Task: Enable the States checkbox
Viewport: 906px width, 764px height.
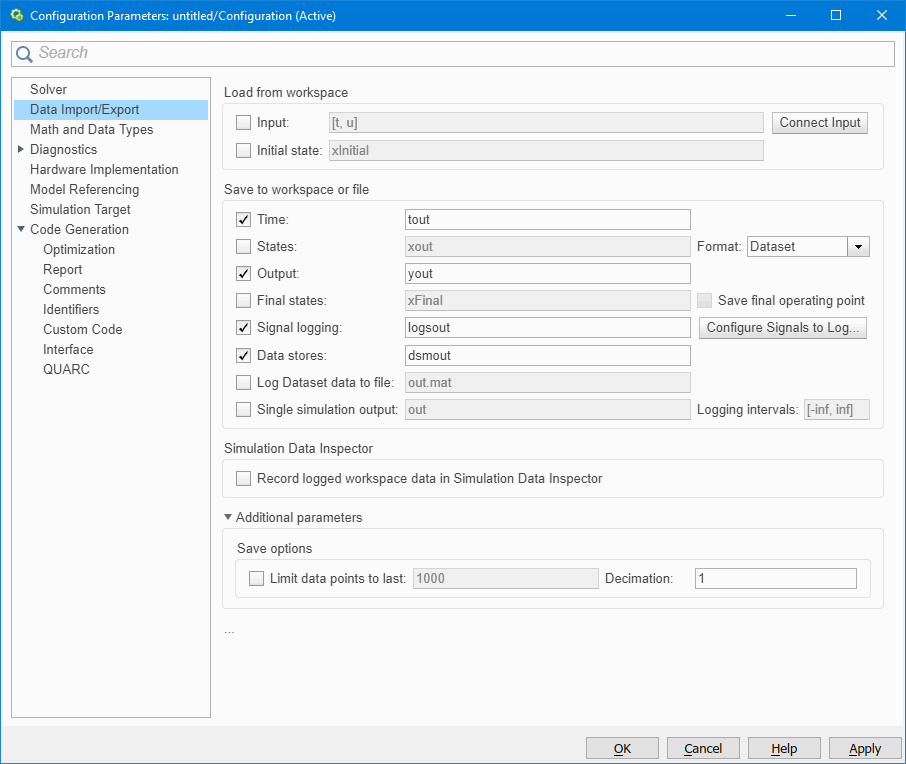Action: [x=243, y=246]
